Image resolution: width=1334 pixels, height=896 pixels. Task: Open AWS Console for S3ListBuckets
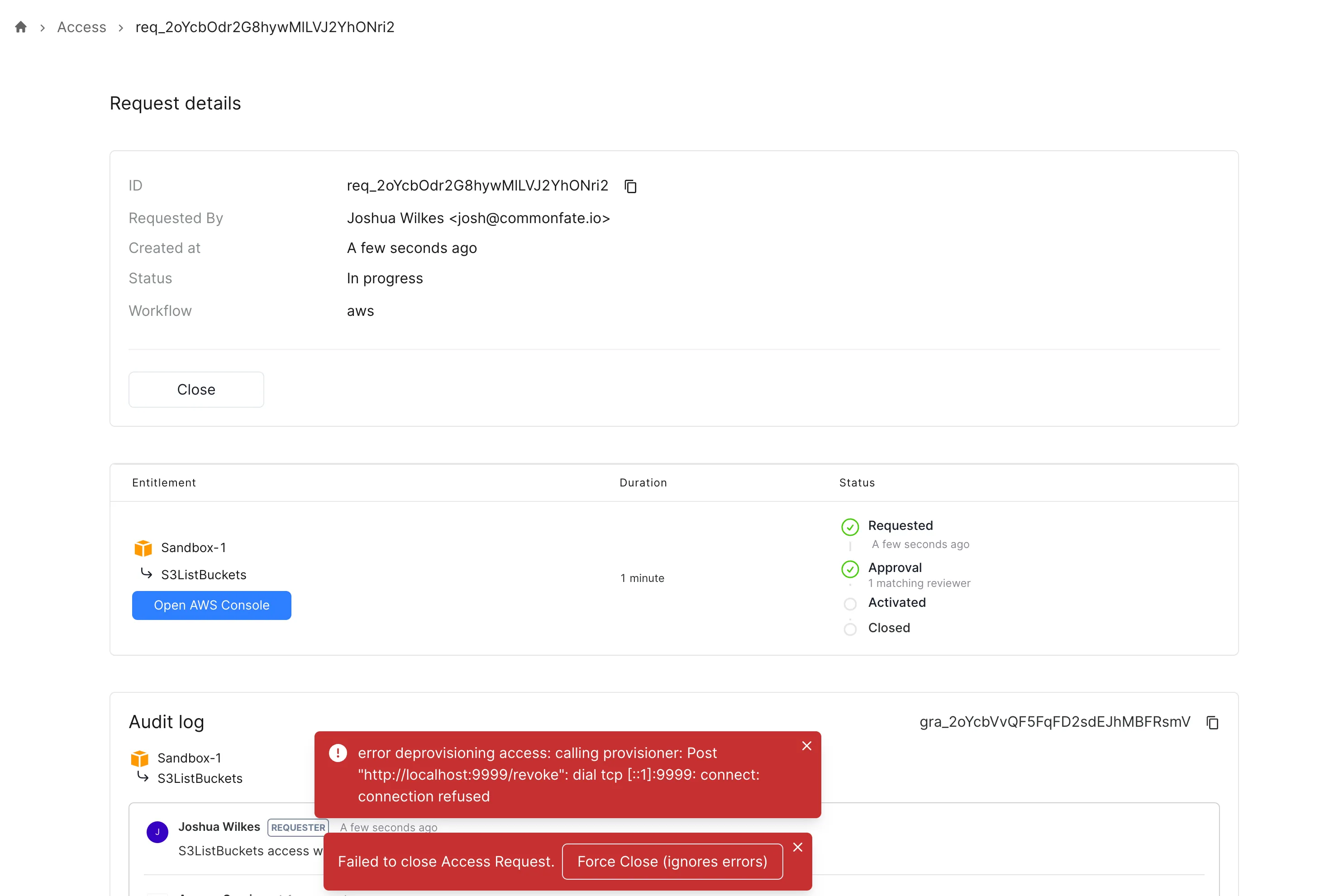coord(211,605)
